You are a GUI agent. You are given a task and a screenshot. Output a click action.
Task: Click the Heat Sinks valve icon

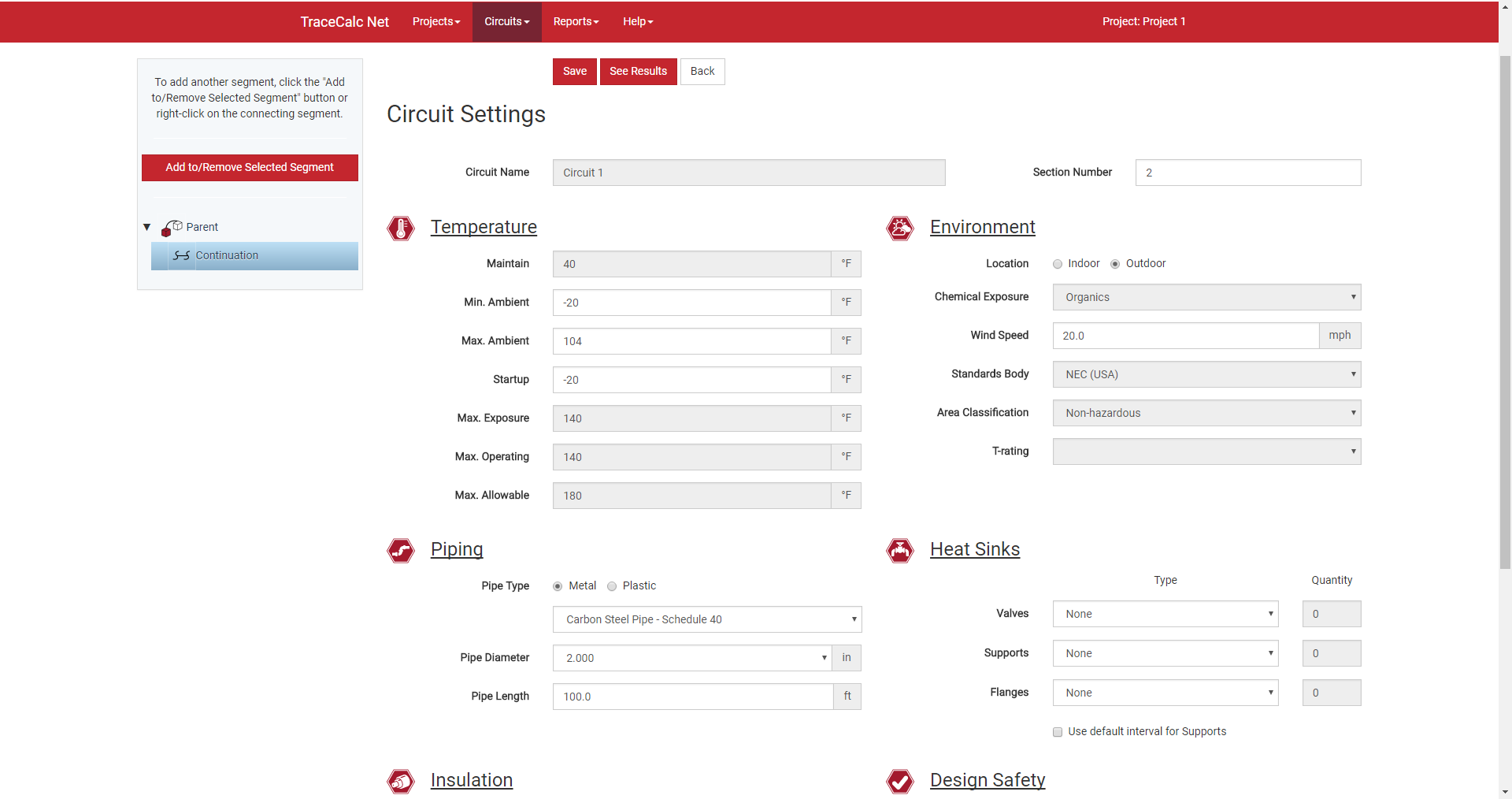pyautogui.click(x=899, y=550)
